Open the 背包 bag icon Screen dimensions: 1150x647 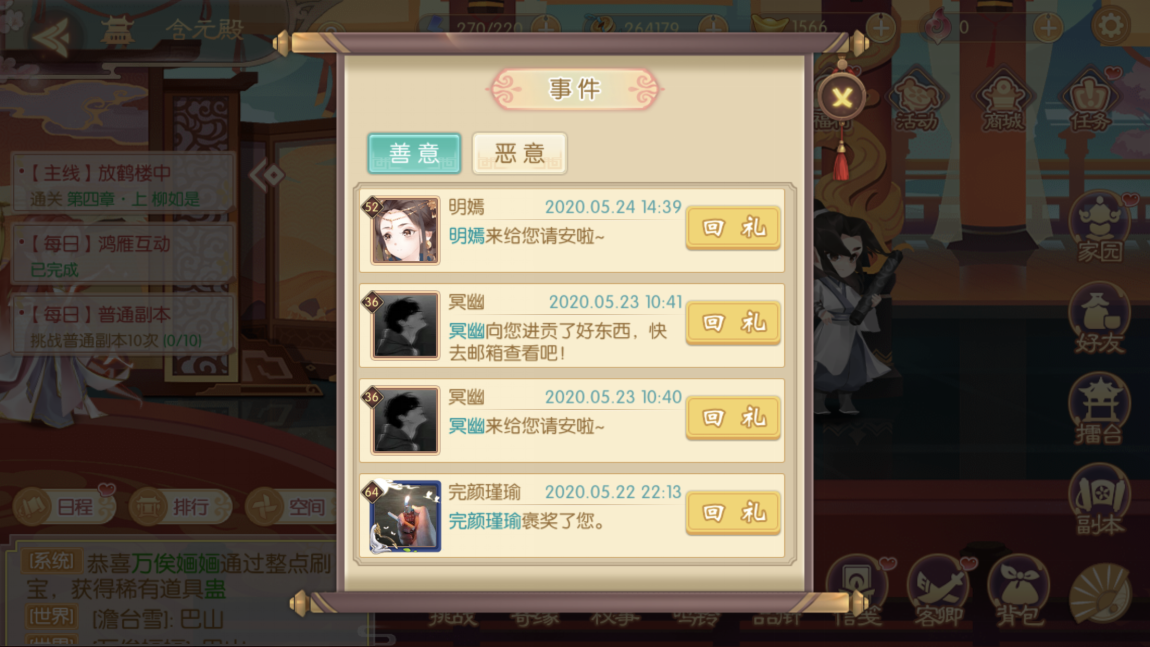coord(1018,591)
